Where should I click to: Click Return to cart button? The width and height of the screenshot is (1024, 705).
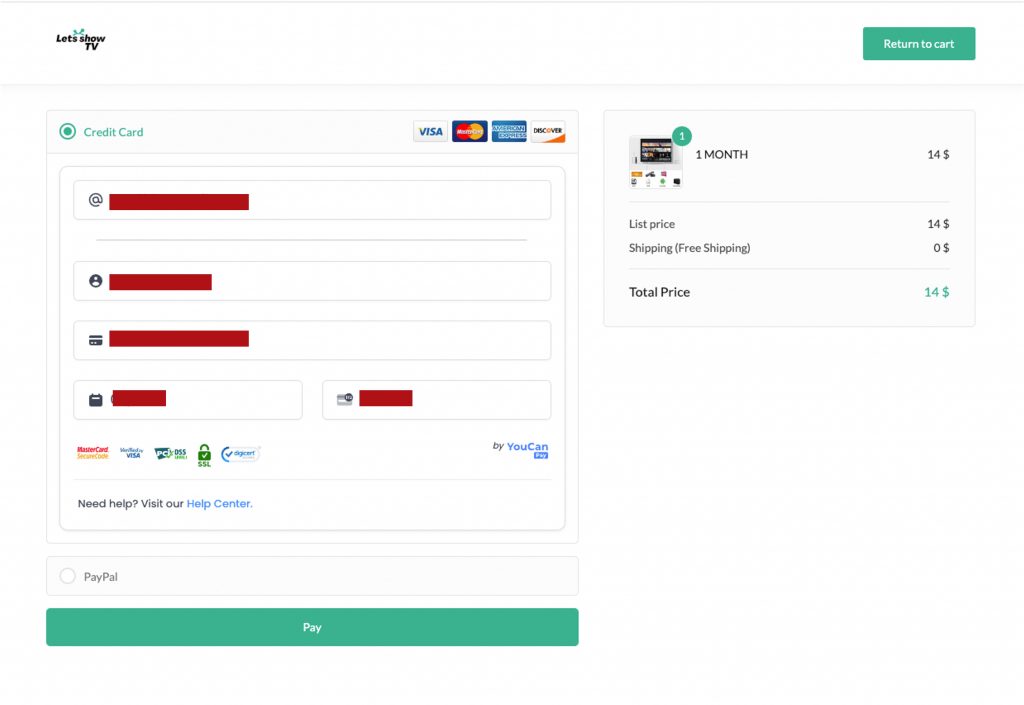918,44
